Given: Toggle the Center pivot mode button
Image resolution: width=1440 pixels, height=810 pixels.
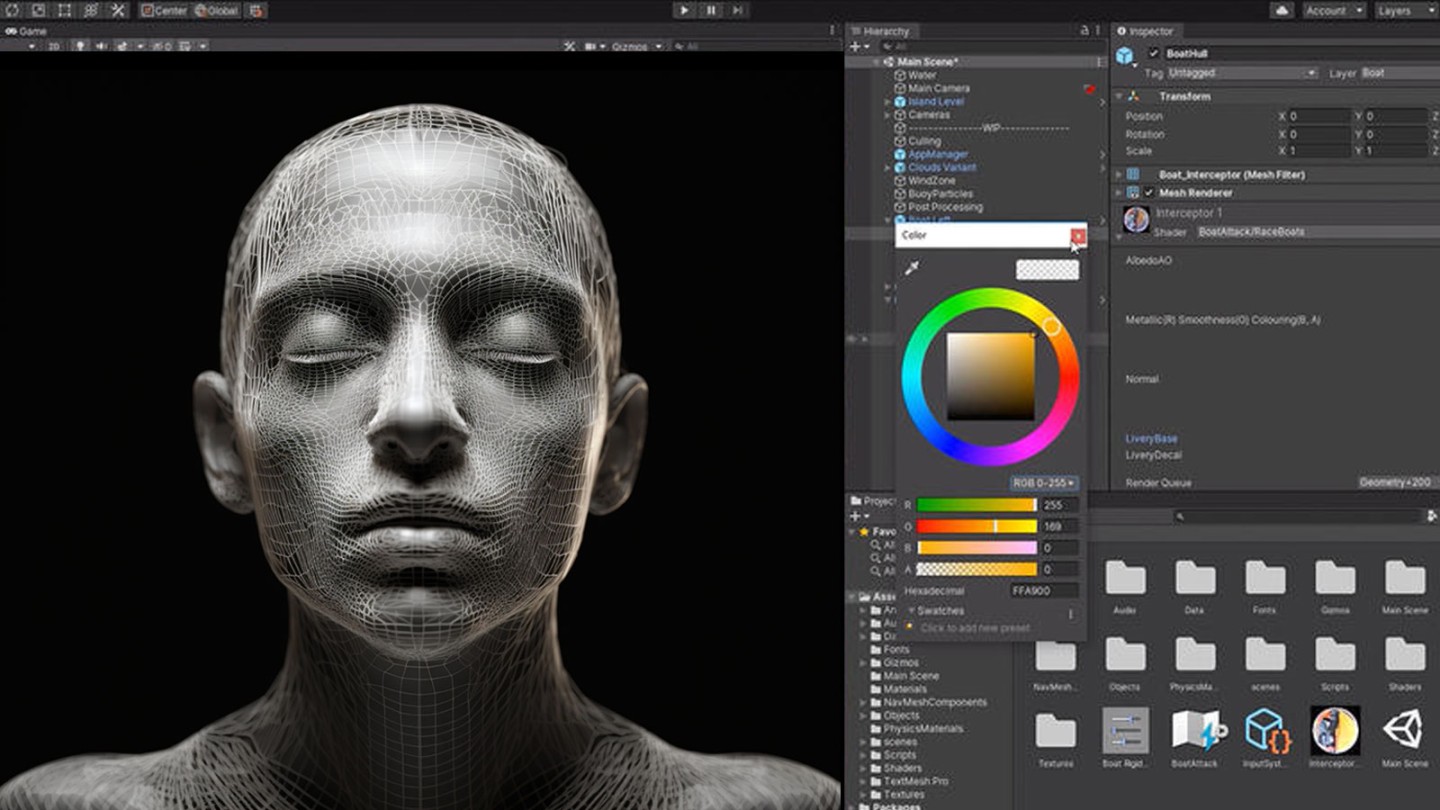Looking at the screenshot, I should pyautogui.click(x=164, y=10).
